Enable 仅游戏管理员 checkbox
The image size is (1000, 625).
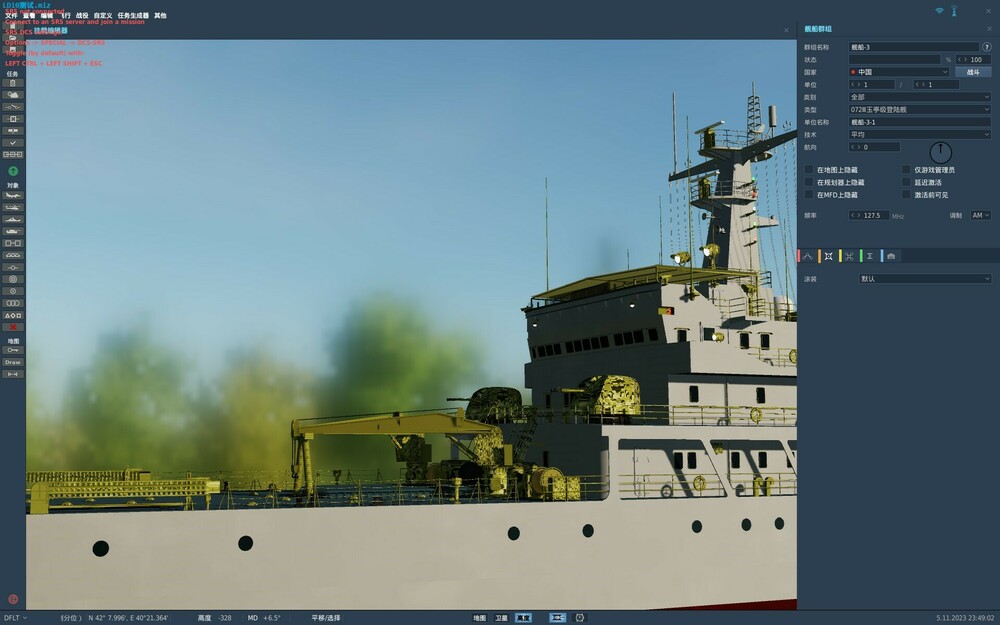click(906, 170)
